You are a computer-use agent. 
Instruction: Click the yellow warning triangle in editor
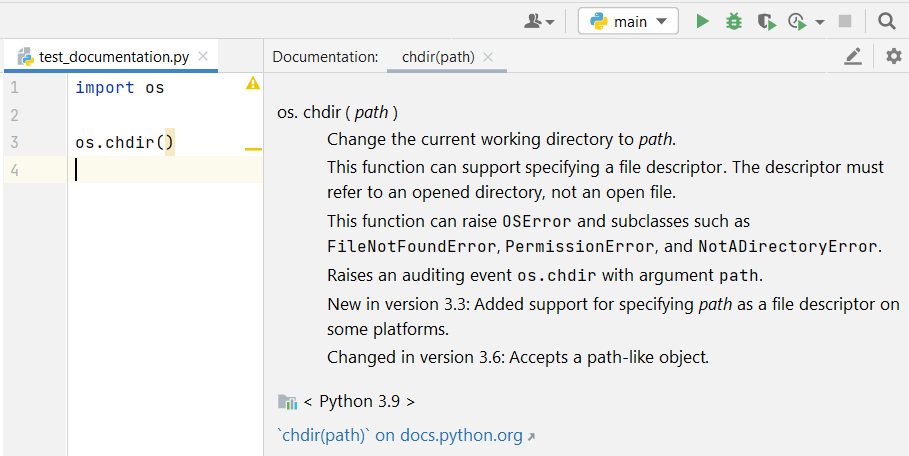click(x=253, y=84)
